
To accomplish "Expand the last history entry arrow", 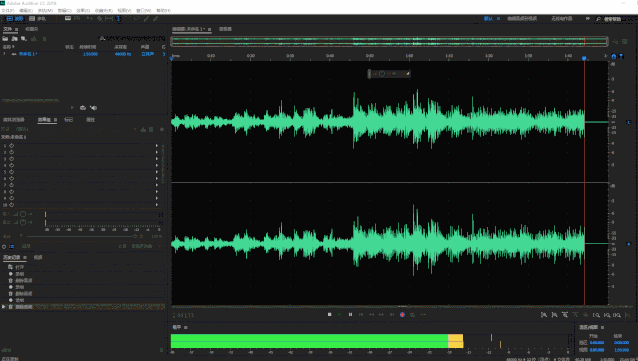I will pyautogui.click(x=4, y=306).
